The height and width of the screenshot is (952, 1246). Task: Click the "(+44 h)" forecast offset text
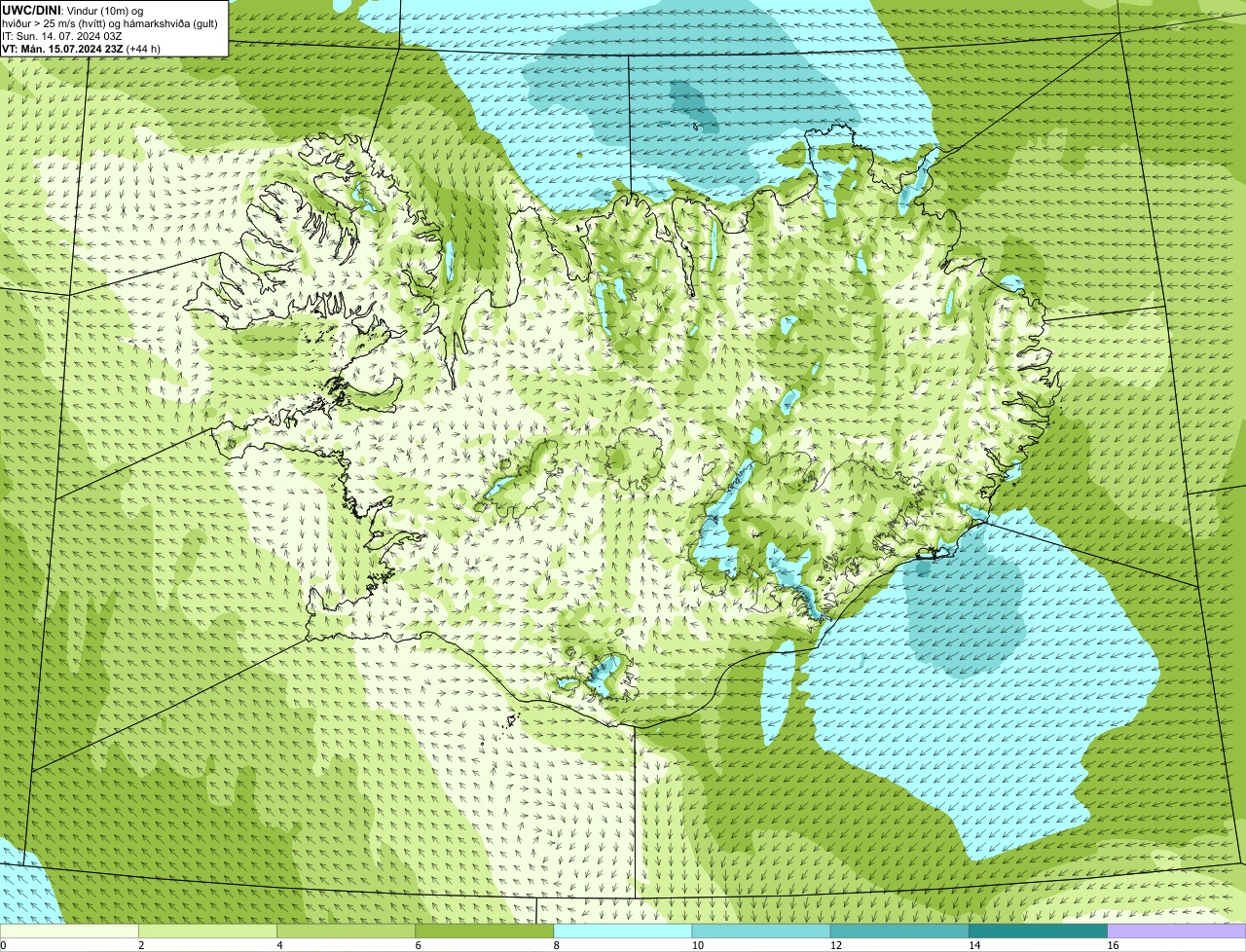click(x=143, y=49)
